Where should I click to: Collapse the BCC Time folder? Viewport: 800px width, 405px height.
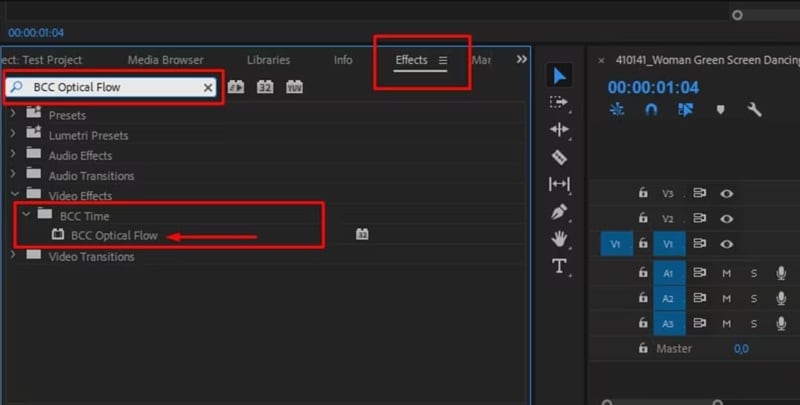(x=26, y=214)
